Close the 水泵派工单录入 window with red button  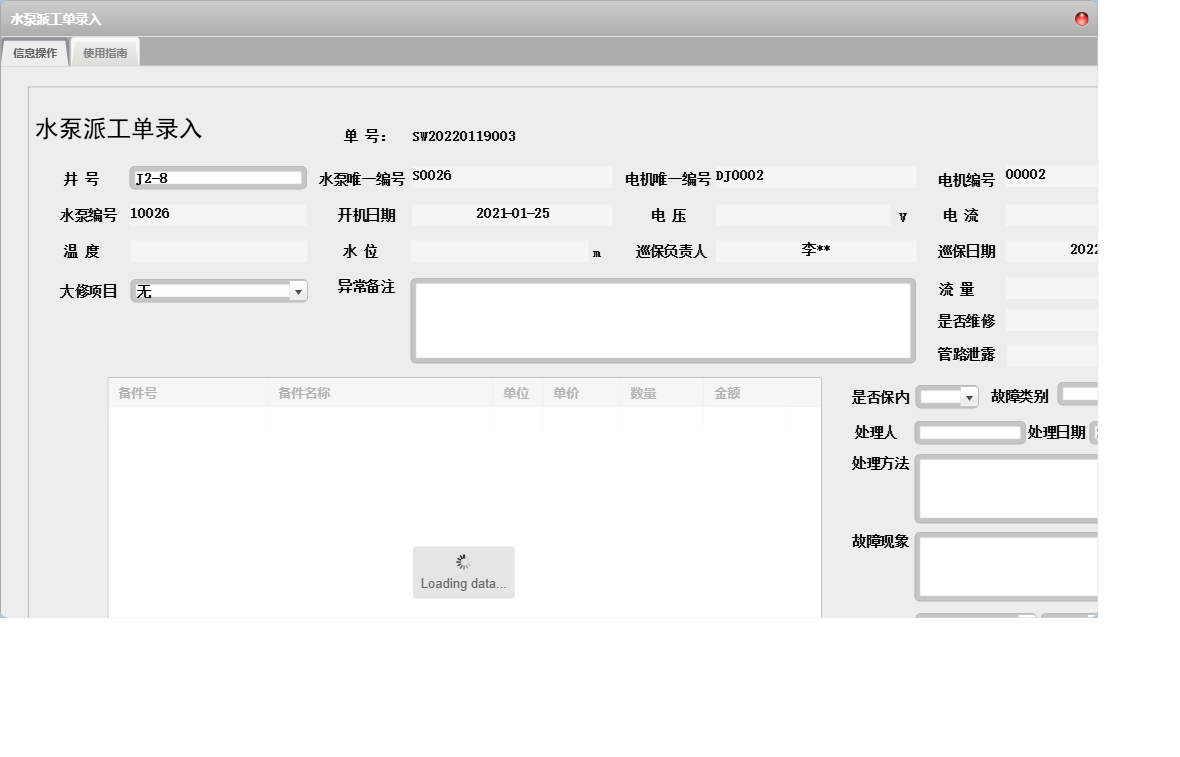tap(1081, 19)
